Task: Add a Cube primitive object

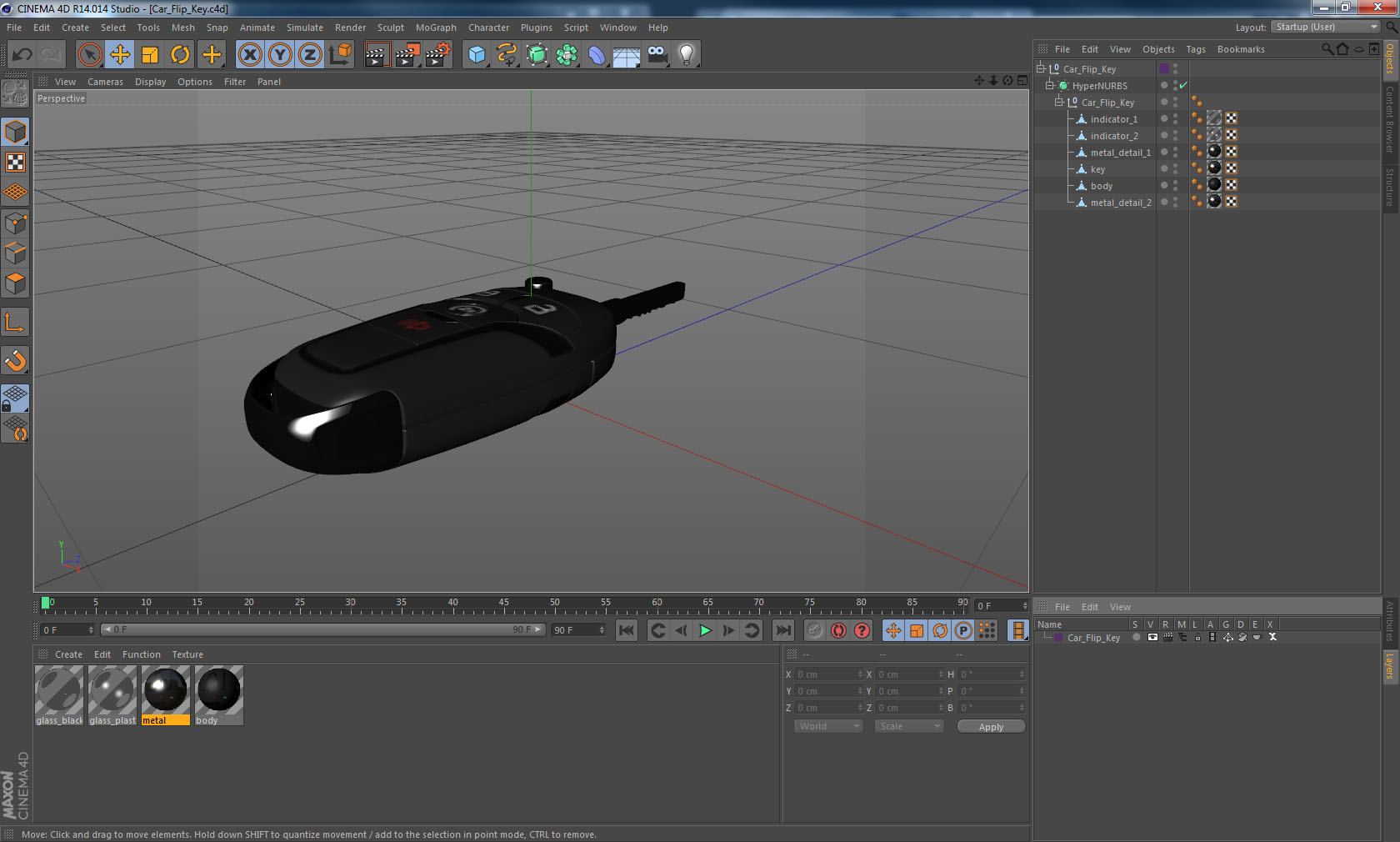Action: tap(477, 55)
